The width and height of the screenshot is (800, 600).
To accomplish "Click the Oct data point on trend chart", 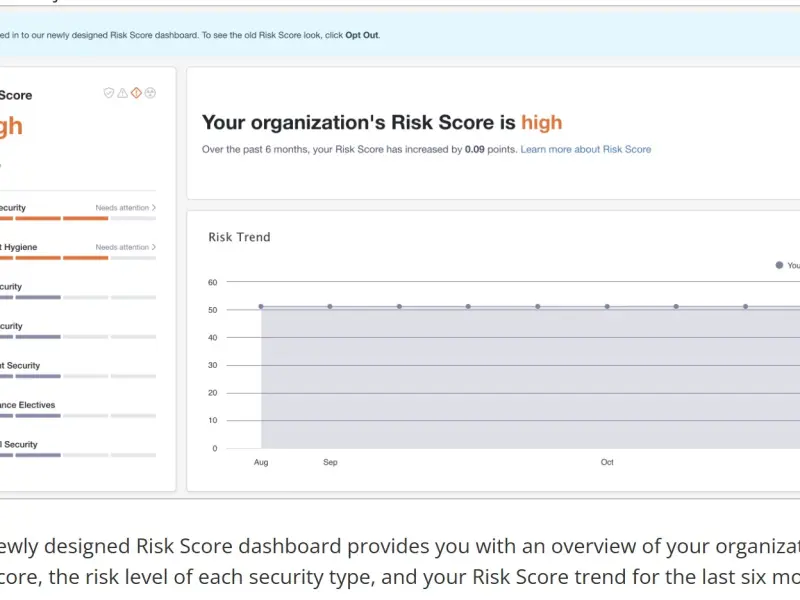I will click(x=607, y=307).
